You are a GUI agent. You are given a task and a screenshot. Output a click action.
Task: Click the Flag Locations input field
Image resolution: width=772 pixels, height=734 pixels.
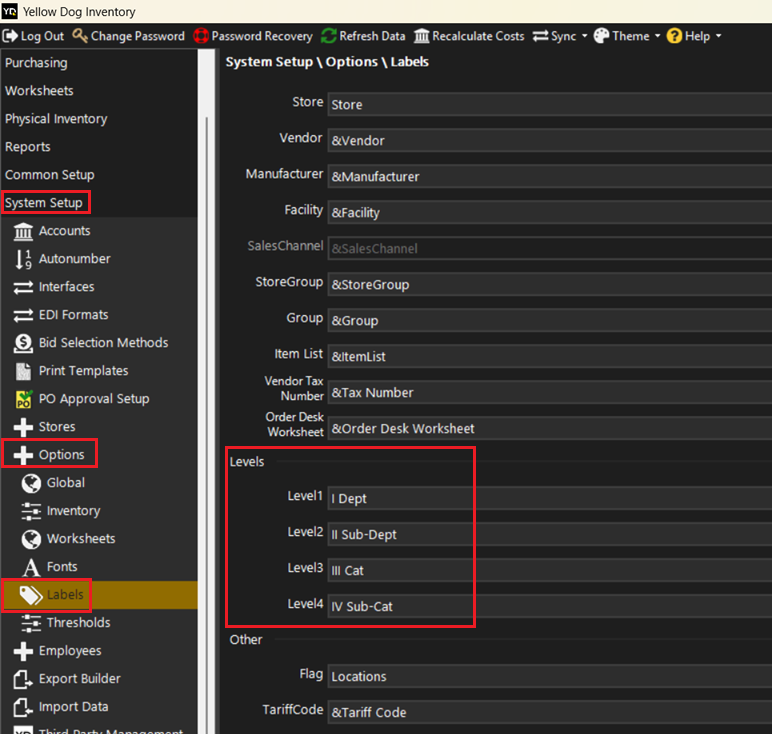click(548, 676)
